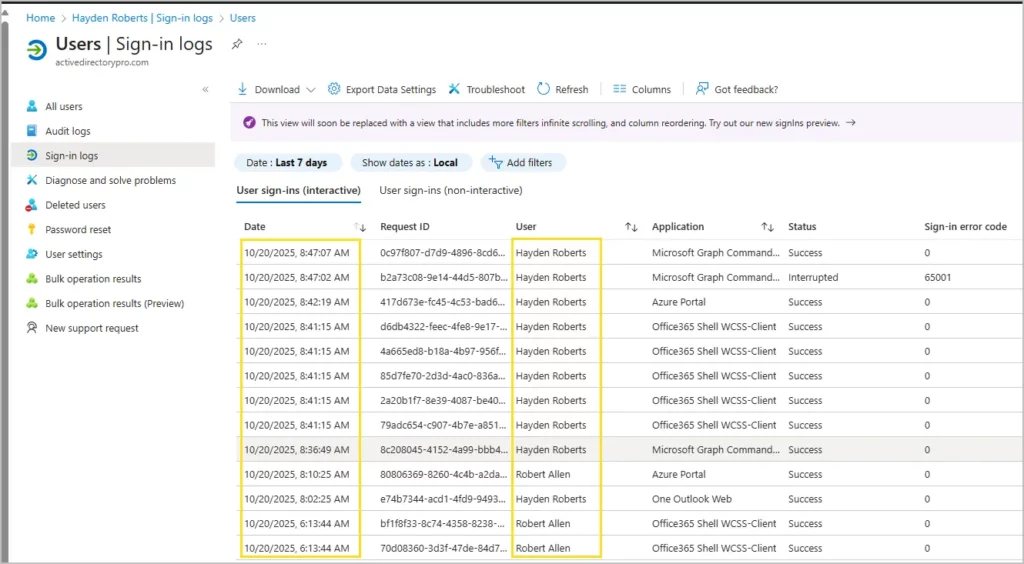Follow the arrow to signIns preview

coord(850,122)
